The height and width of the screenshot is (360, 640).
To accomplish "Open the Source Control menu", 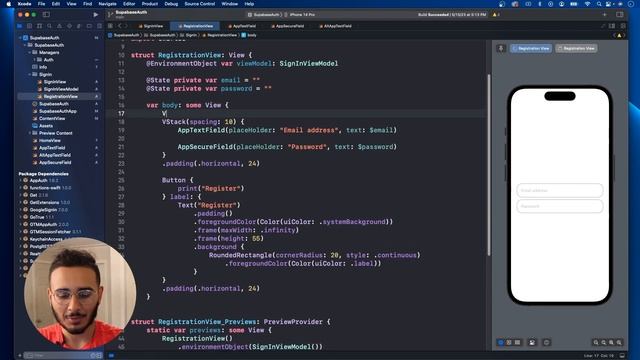I will 200,4.
